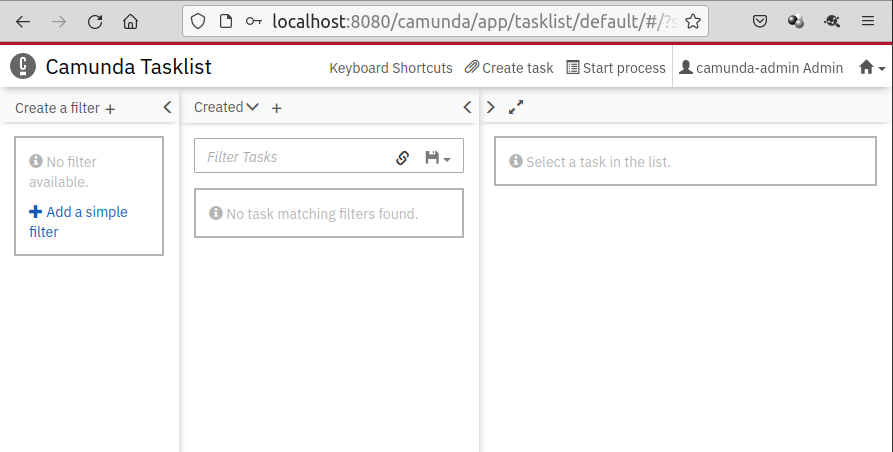Click the Camunda logo icon
Viewport: 893px width, 452px height.
(x=23, y=67)
